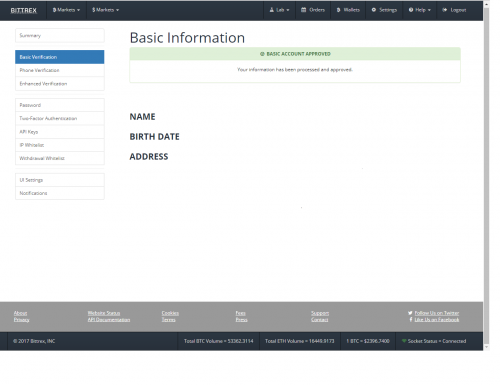500x385 pixels.
Task: Open the API Documentation footer link
Action: (x=109, y=320)
